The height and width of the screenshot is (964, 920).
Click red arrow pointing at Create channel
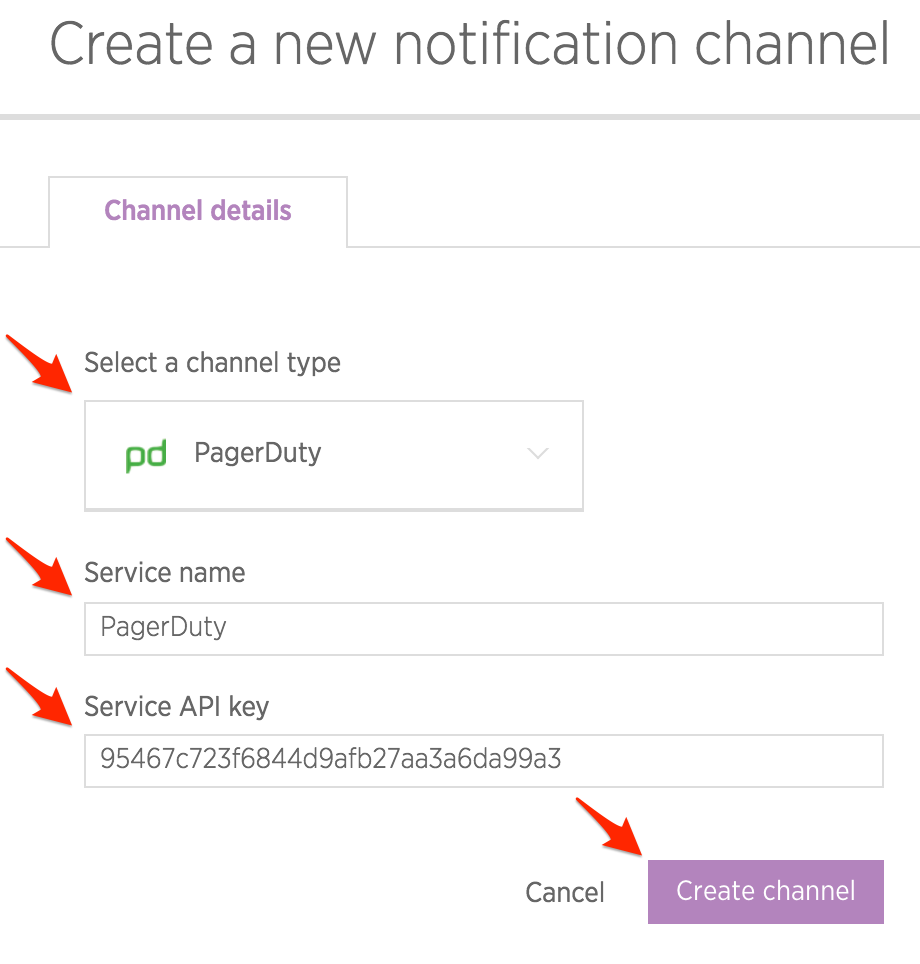(x=610, y=825)
